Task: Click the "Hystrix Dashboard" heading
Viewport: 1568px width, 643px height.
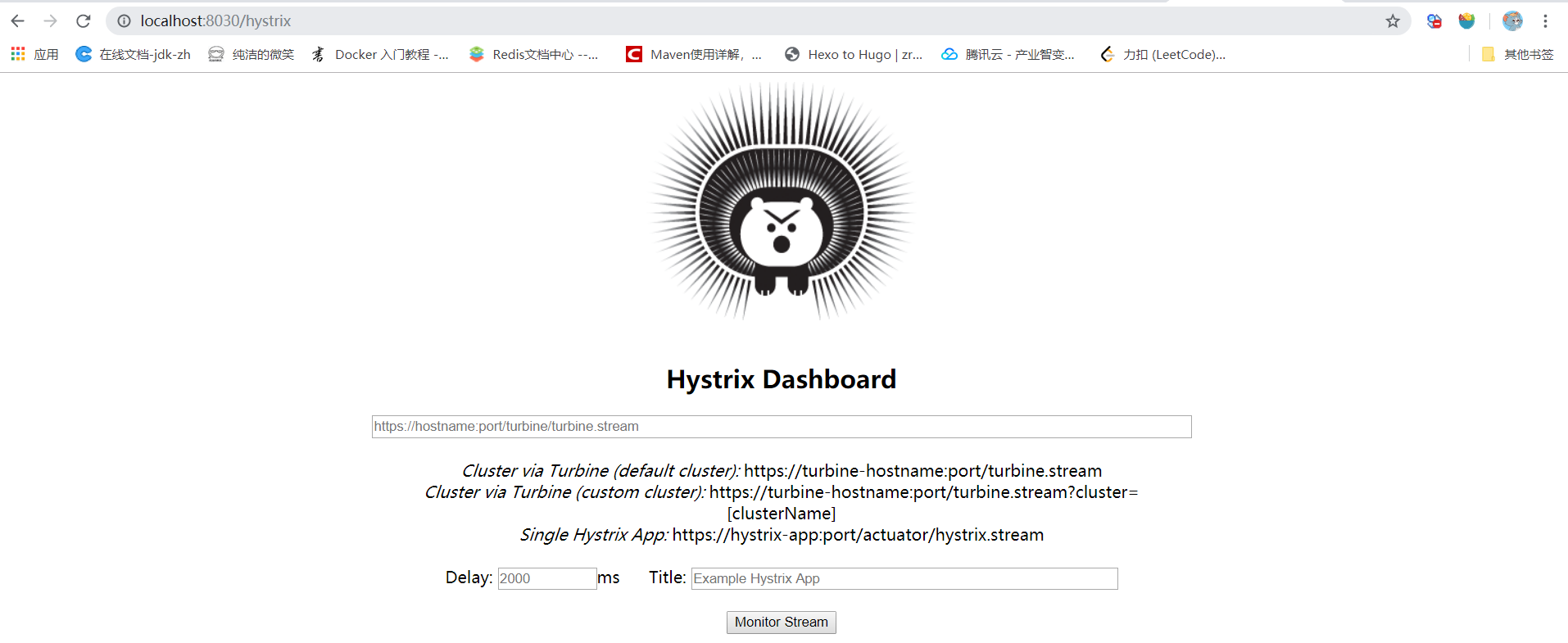Action: 782,379
